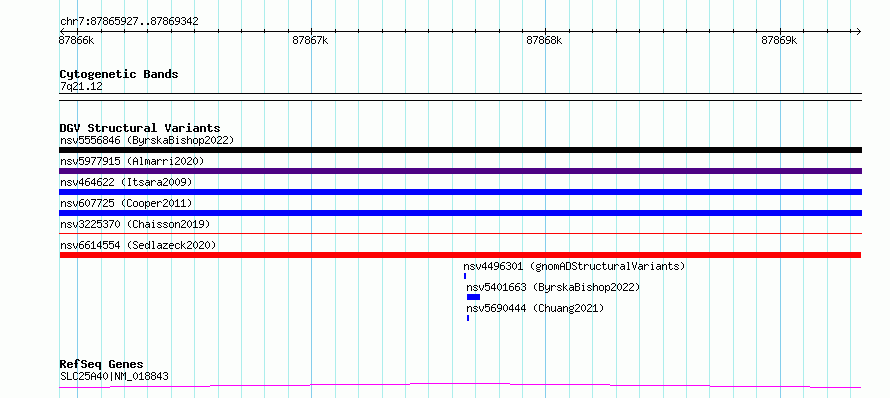Image resolution: width=890 pixels, height=398 pixels.
Task: Click the Cytogenetic Bands track heading
Action: coord(119,74)
